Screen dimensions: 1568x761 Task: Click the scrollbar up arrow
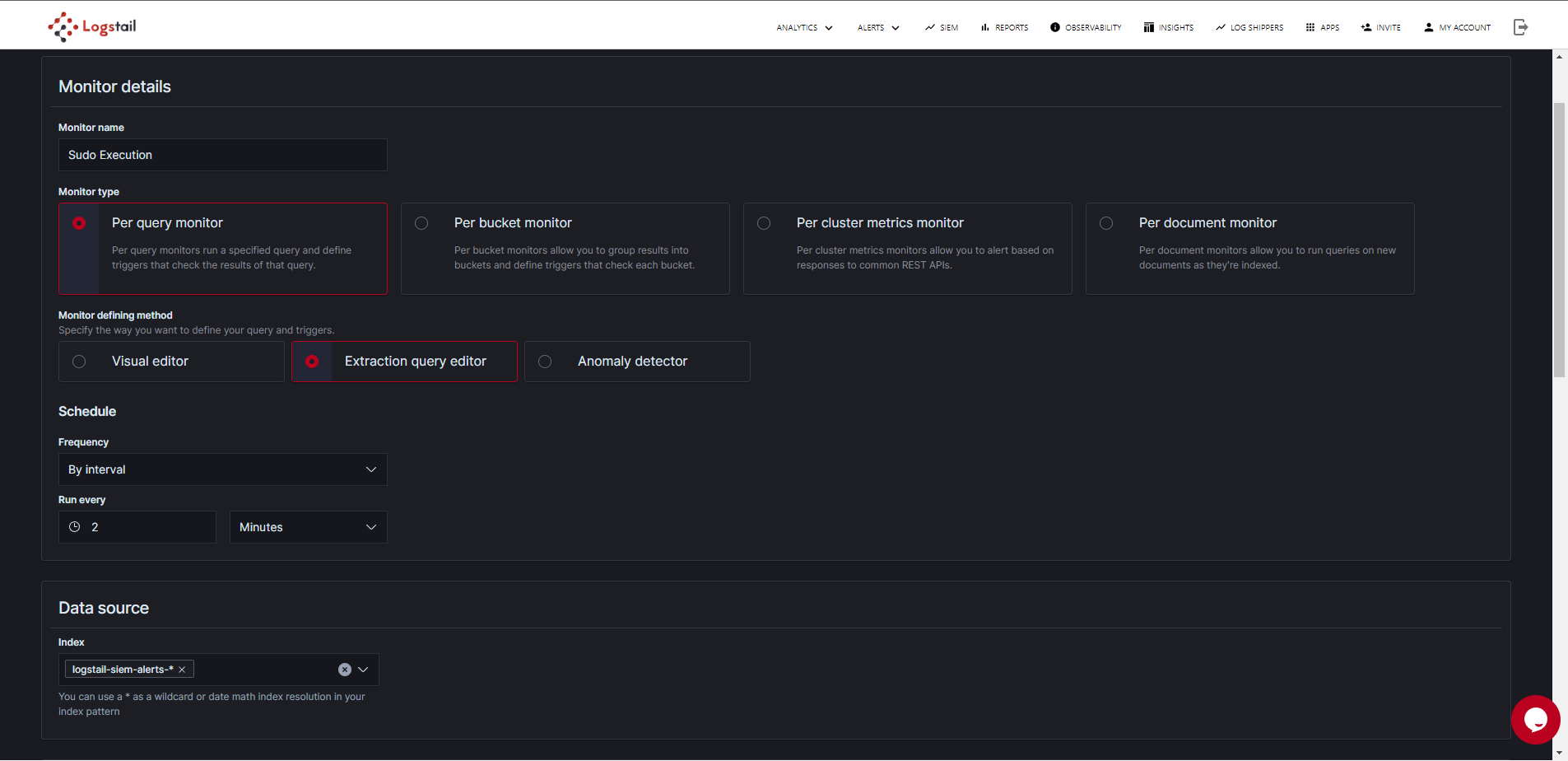click(1559, 57)
